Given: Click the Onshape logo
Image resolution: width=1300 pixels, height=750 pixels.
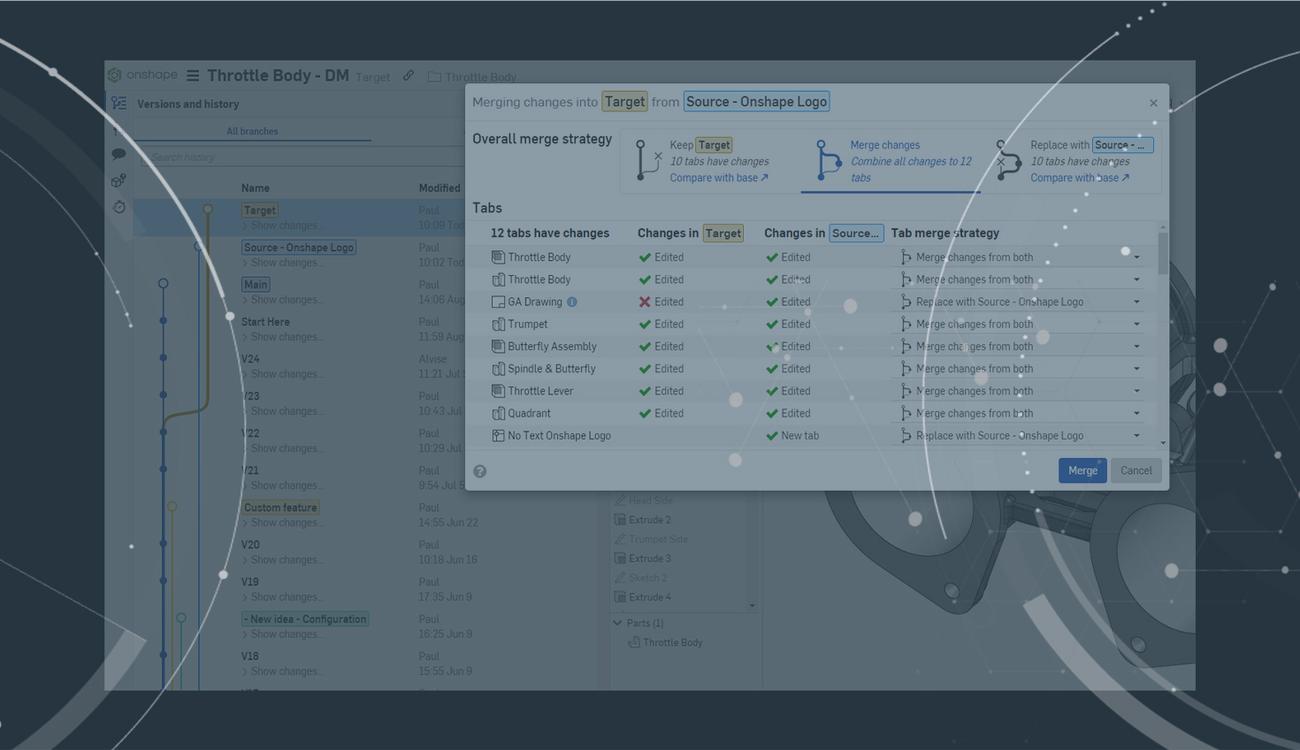Looking at the screenshot, I should (117, 74).
